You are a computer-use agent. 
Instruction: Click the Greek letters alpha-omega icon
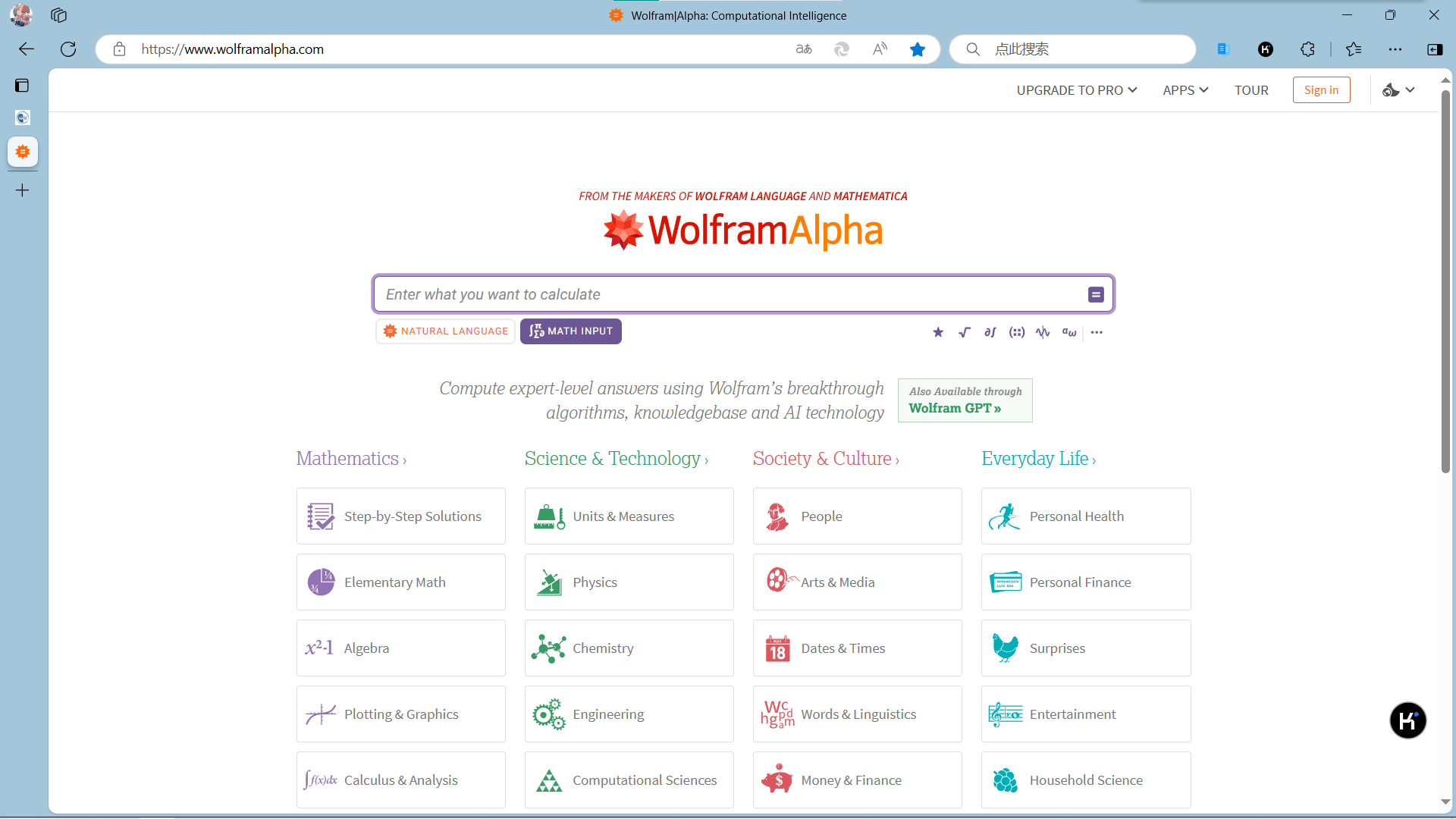pyautogui.click(x=1069, y=332)
